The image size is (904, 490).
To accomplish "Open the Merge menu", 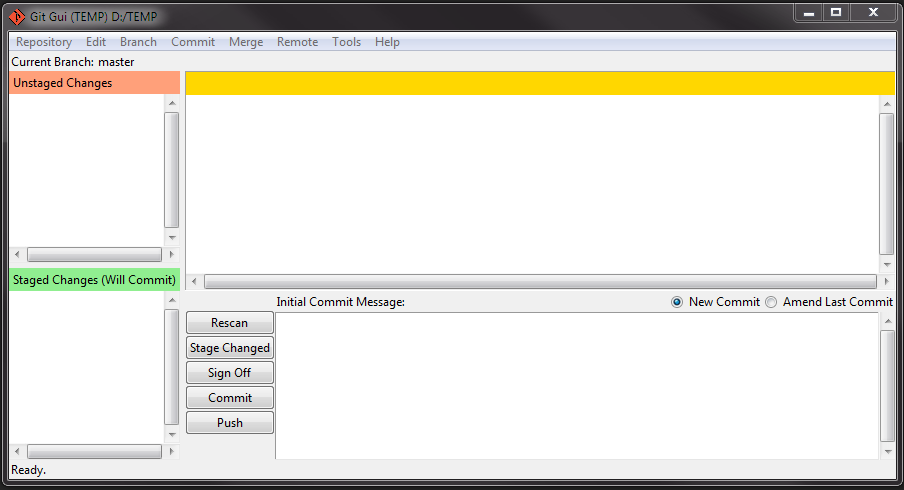I will [246, 42].
